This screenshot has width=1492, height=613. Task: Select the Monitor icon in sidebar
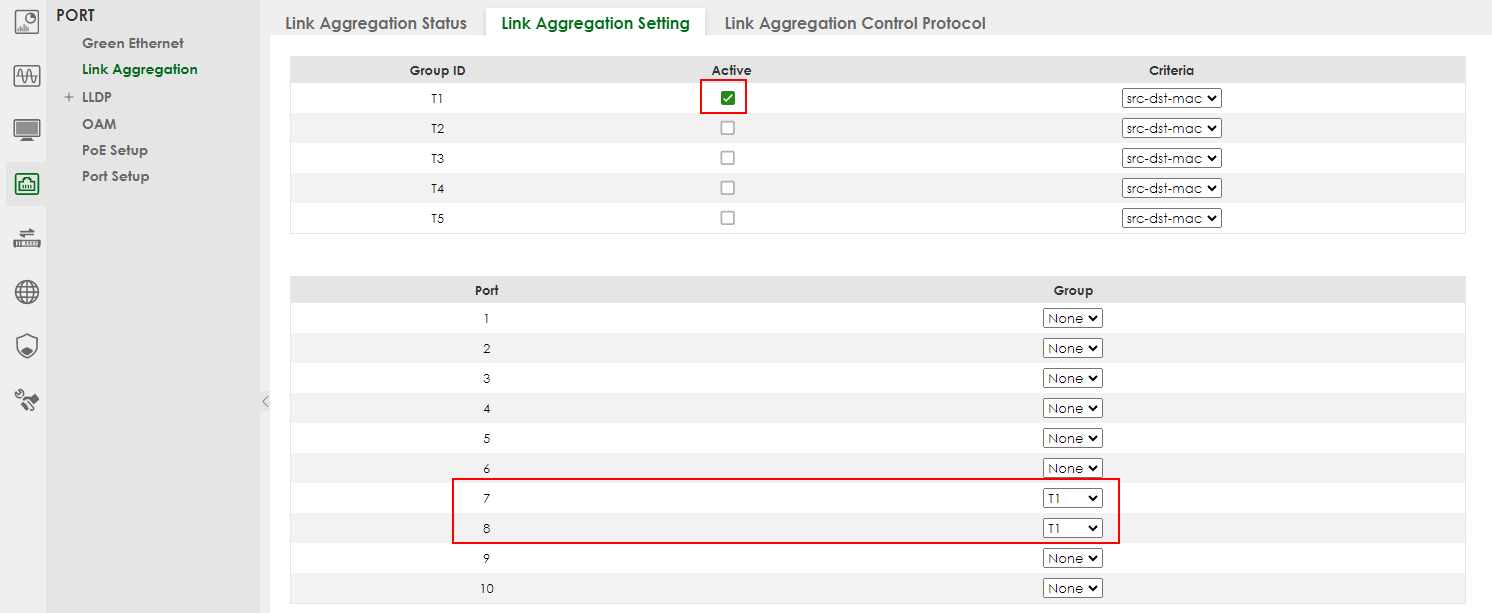pos(26,75)
